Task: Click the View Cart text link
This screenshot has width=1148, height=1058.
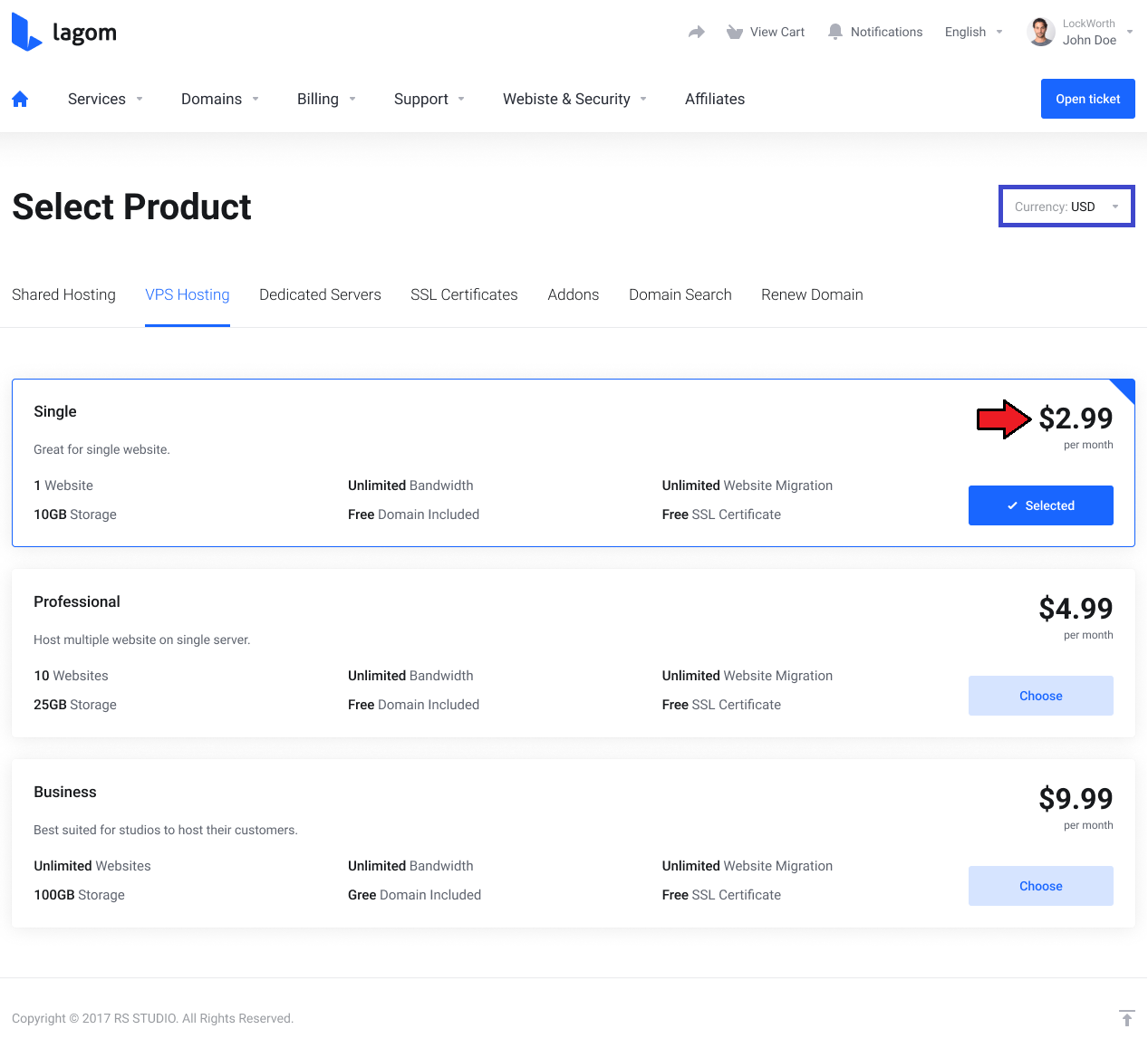Action: (x=777, y=32)
